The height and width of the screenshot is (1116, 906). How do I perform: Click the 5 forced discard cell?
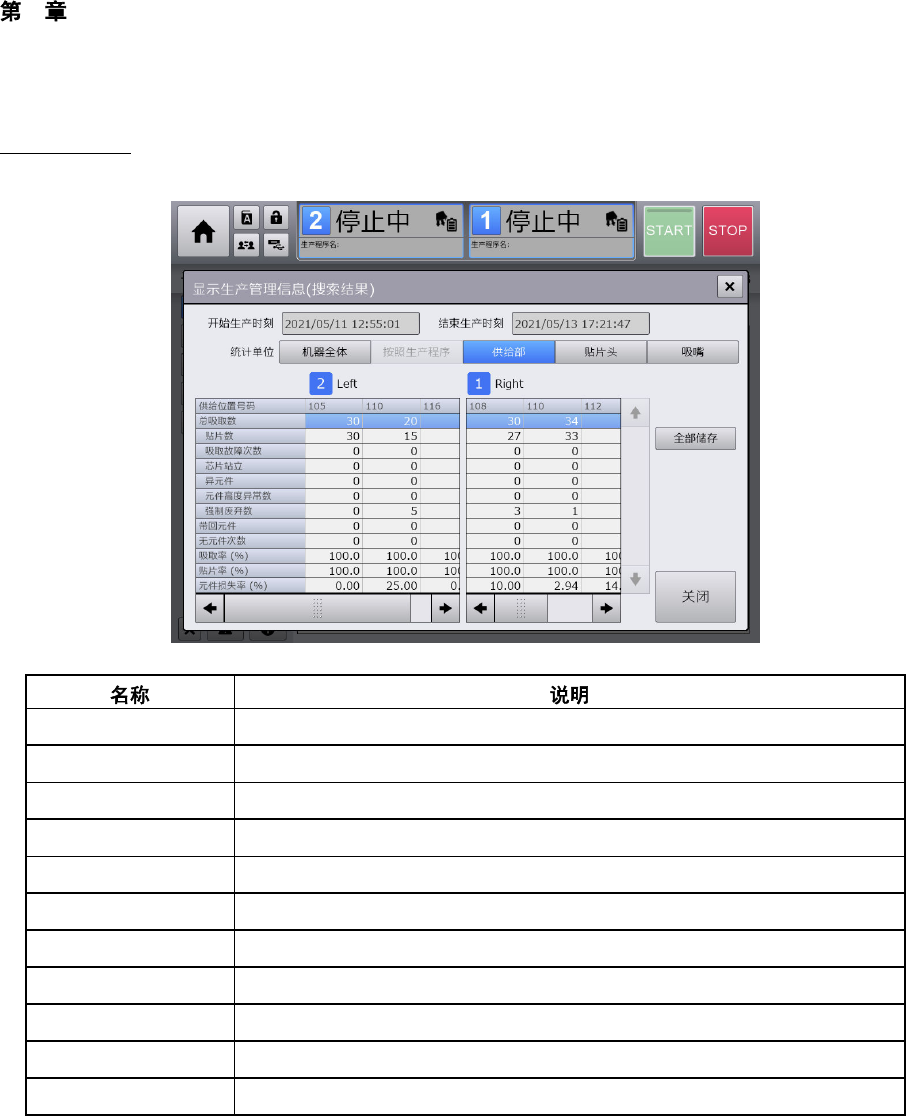391,510
